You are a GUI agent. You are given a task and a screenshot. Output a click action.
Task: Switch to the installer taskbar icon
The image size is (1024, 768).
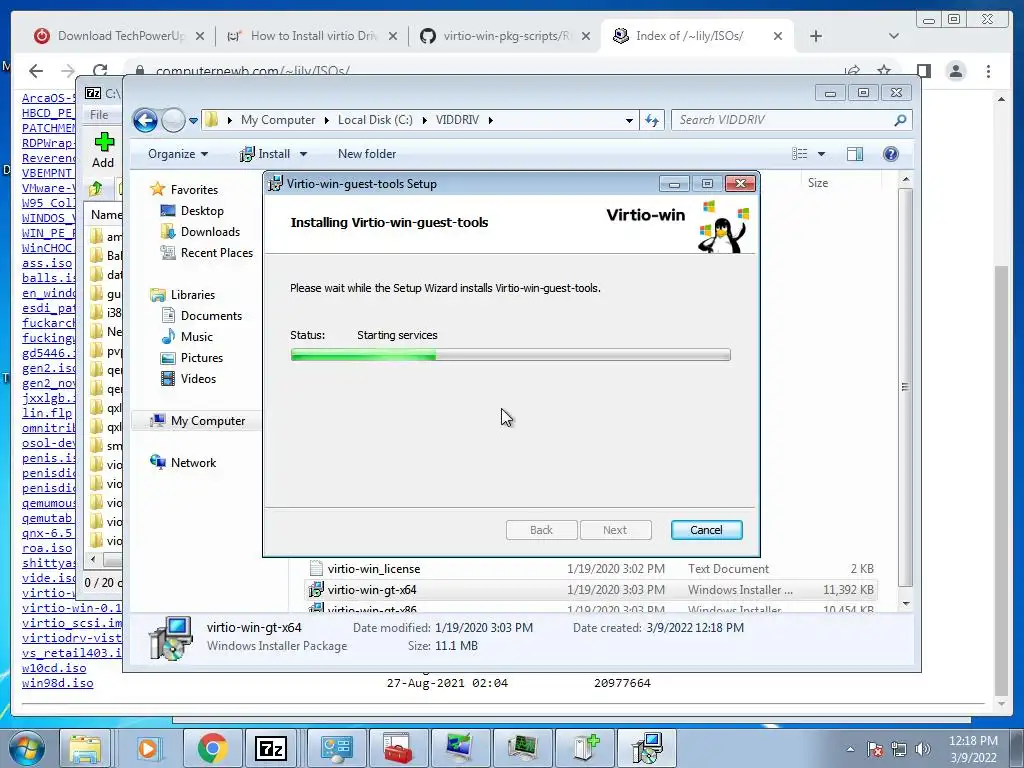(647, 748)
